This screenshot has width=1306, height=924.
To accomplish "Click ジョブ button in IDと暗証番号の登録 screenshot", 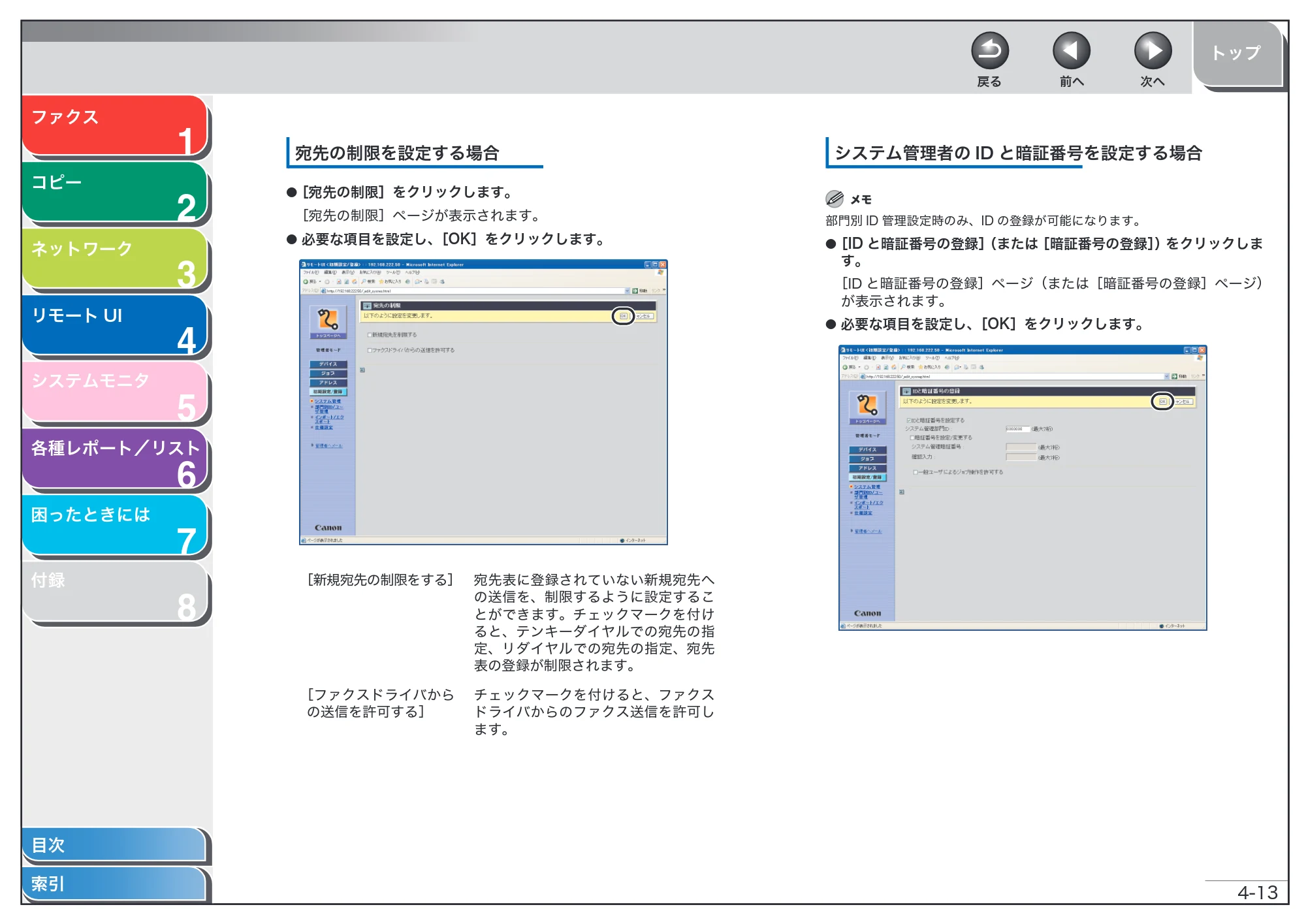I will tap(868, 459).
